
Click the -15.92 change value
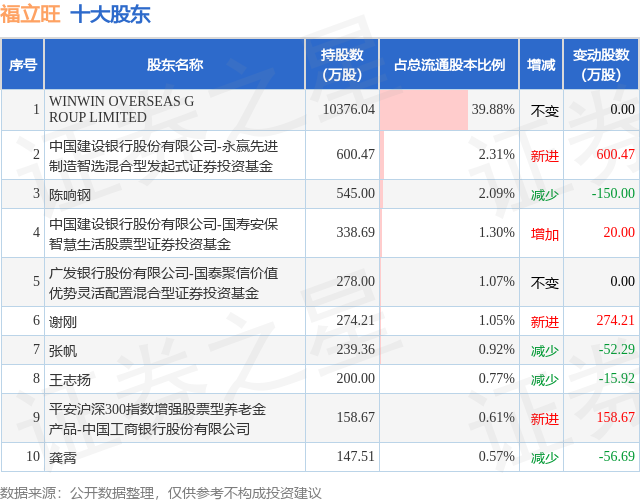tap(617, 378)
